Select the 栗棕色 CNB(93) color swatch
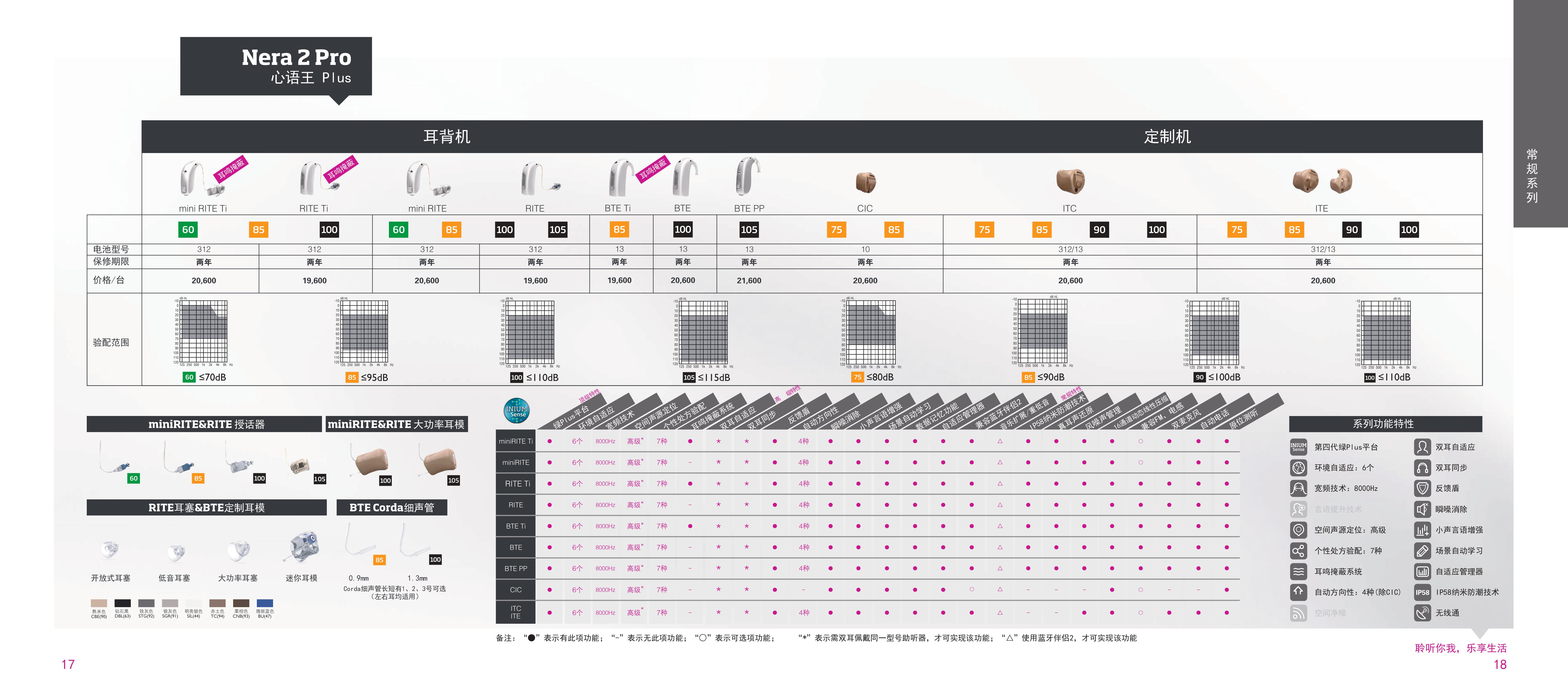1568x696 pixels. [x=241, y=604]
